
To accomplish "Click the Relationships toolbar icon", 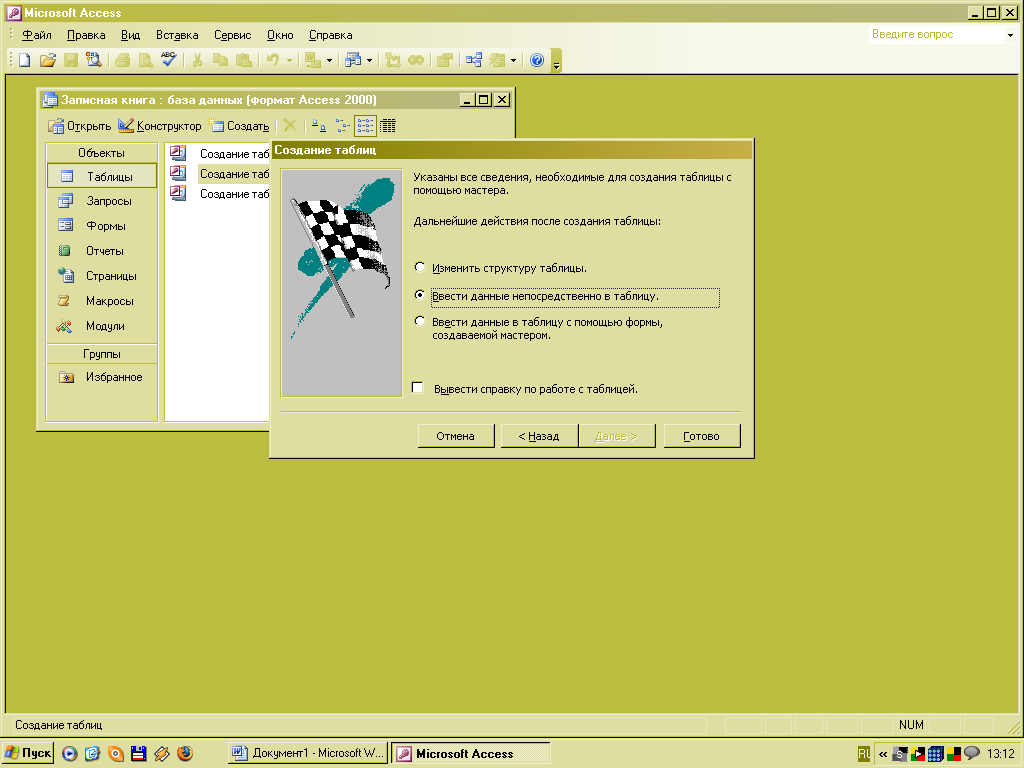I will [474, 60].
